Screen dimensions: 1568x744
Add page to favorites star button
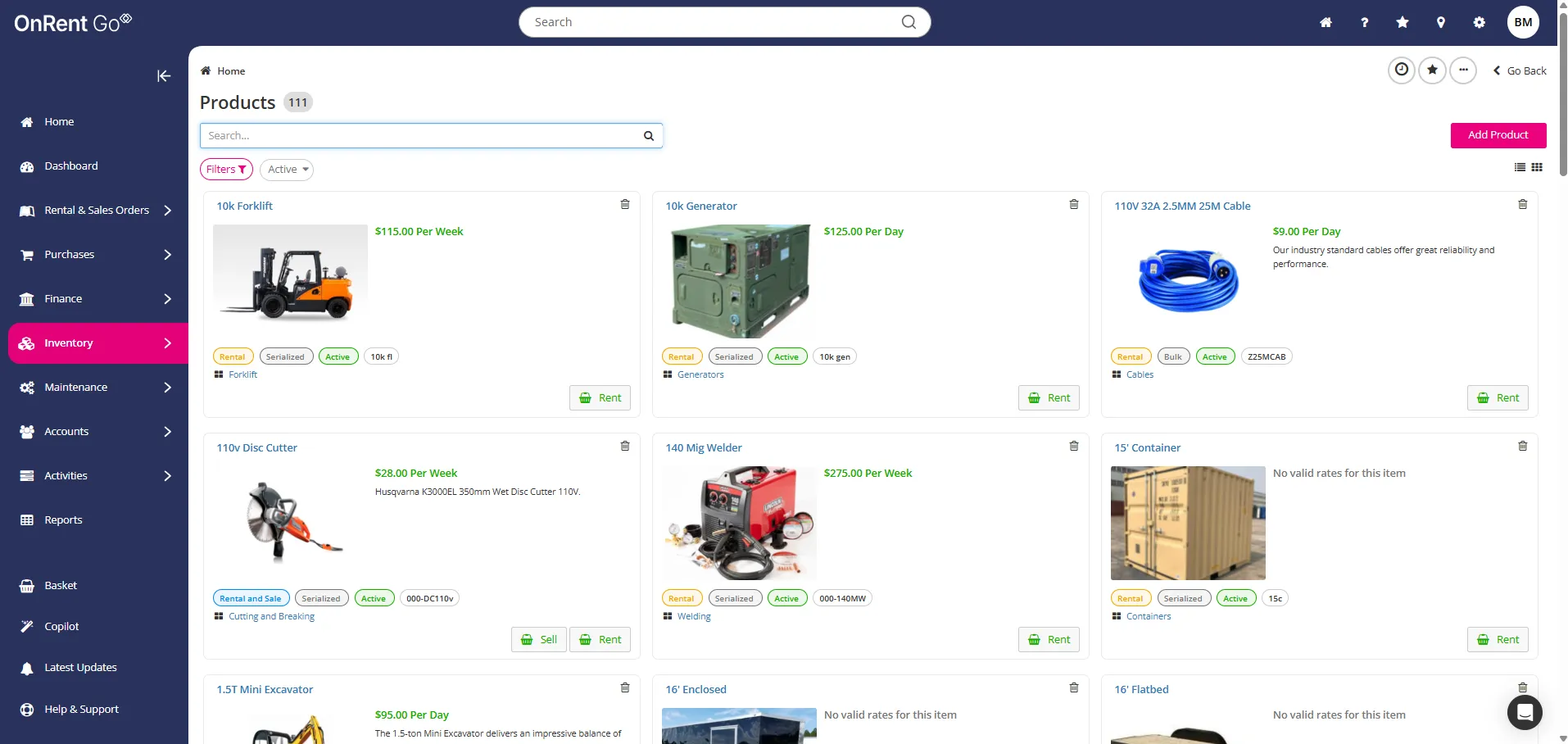(1432, 70)
